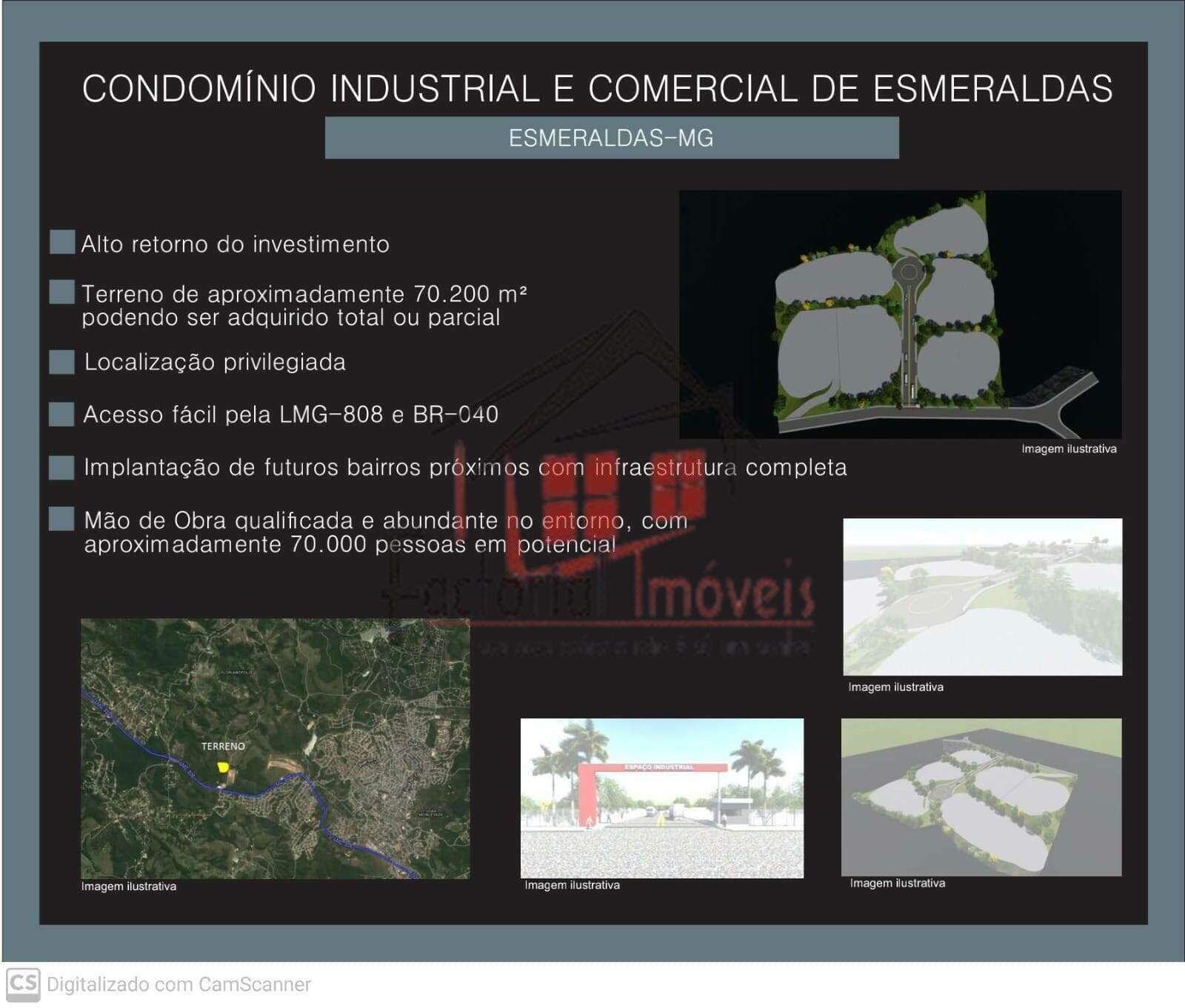Viewport: 1185px width, 1008px height.
Task: Click the CamScanner CS logo icon
Action: click(x=22, y=984)
